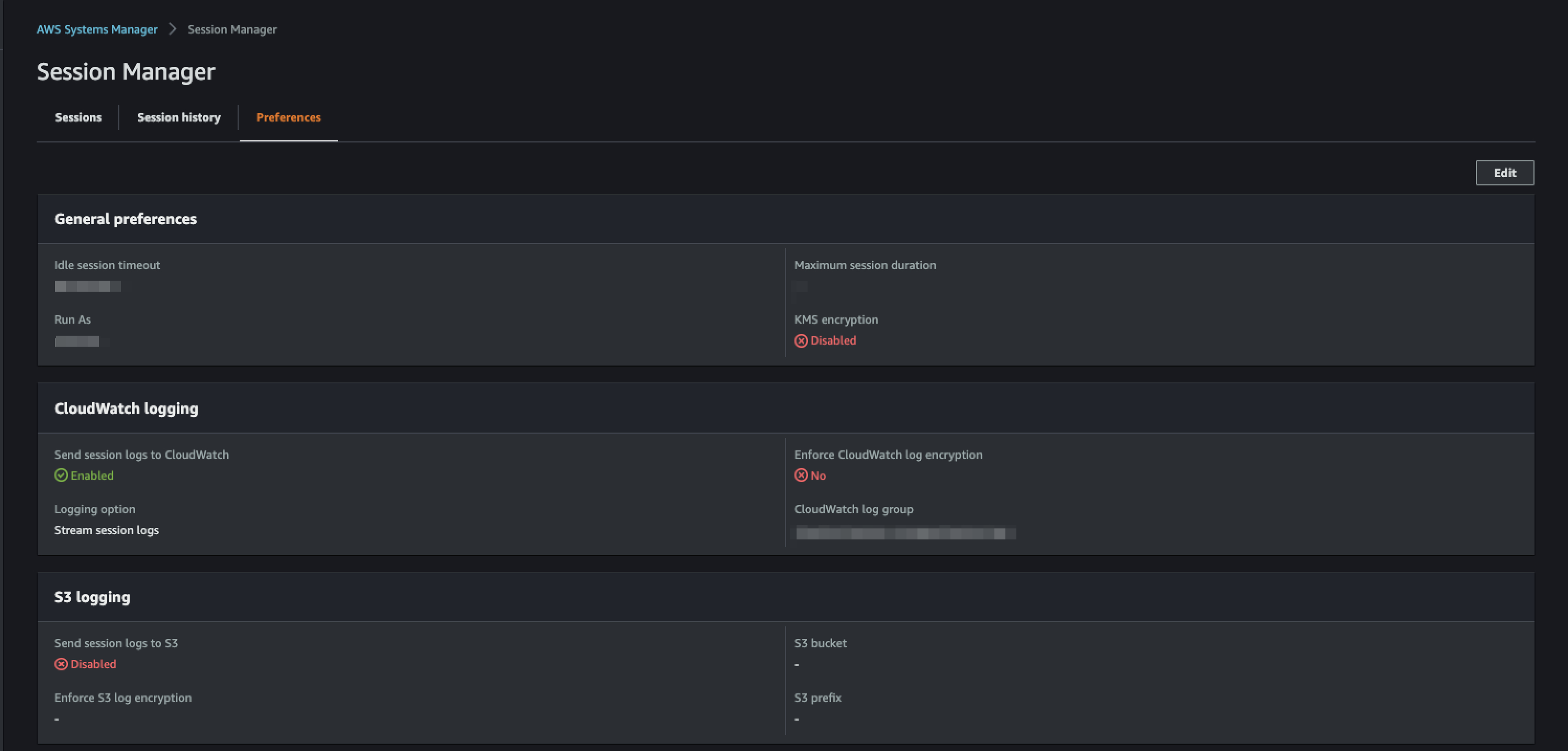
Task: Click the Enforce S3 log encryption label
Action: coord(123,698)
